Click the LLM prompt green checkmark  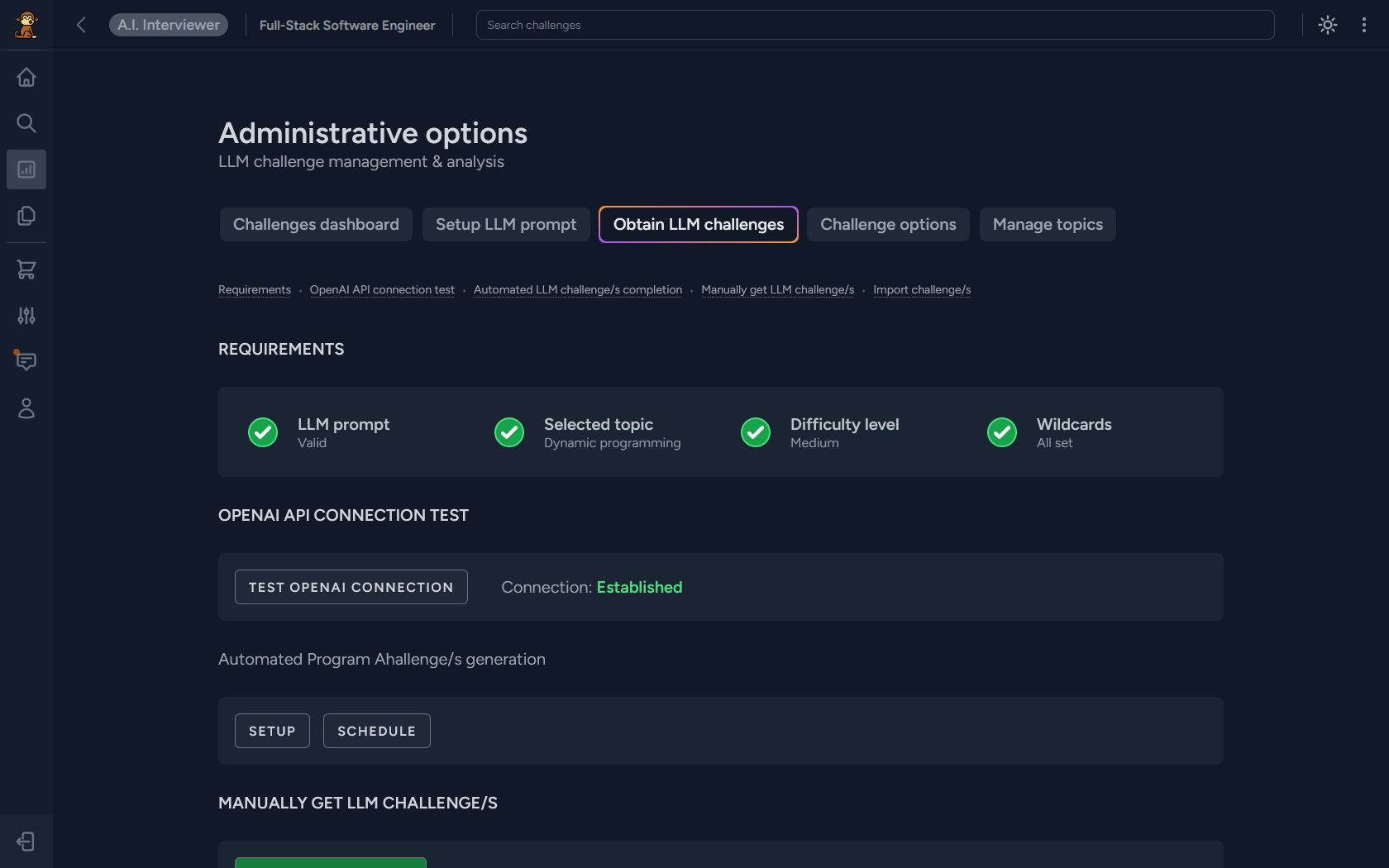pos(263,432)
